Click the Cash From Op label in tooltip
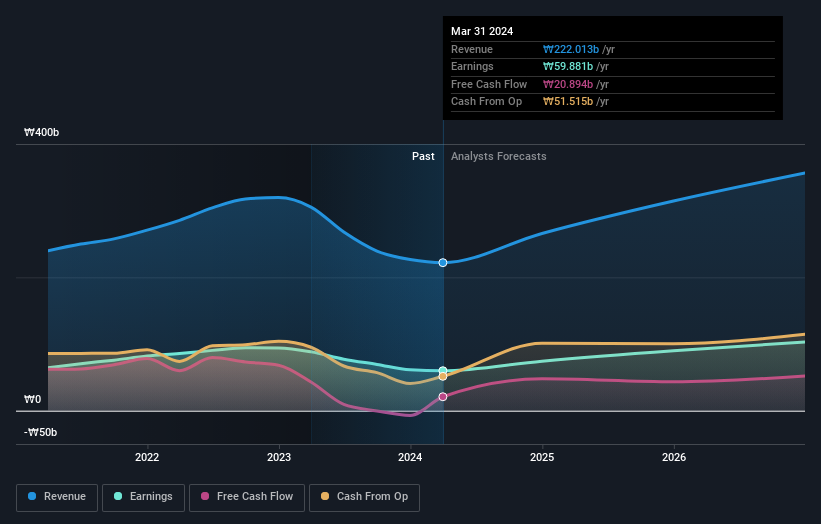Screen dimensions: 821x524 (486, 102)
